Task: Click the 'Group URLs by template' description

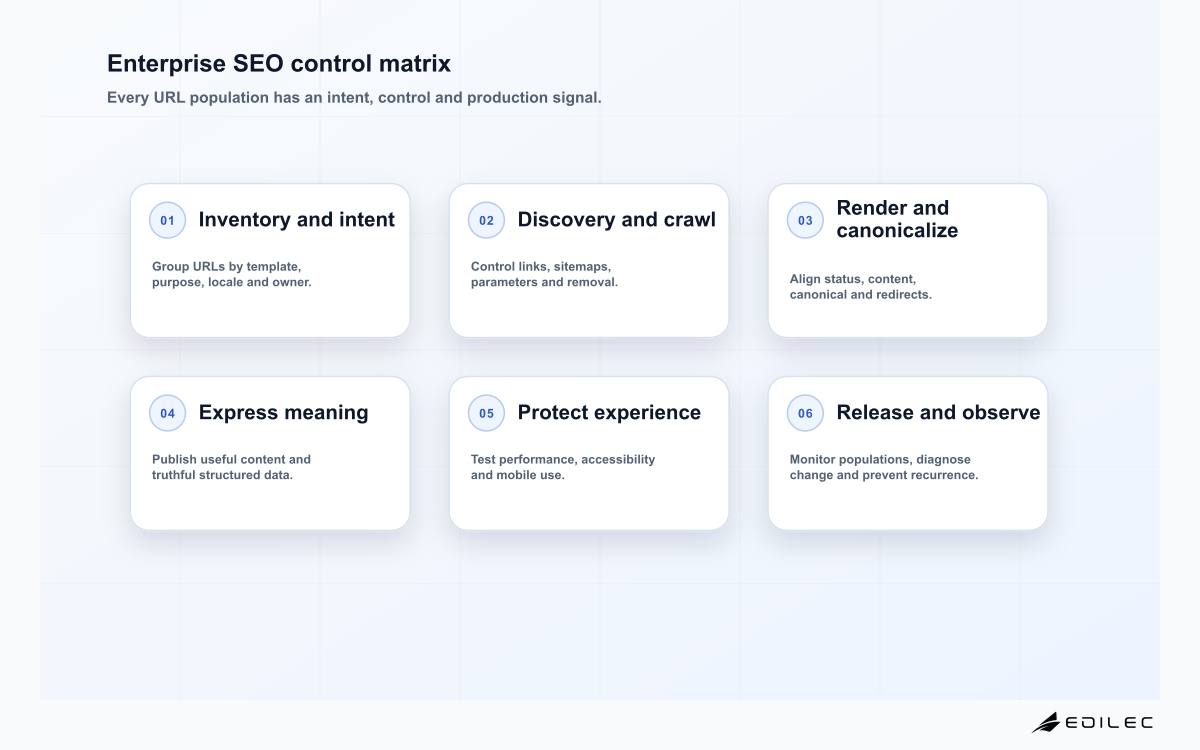Action: pos(232,275)
